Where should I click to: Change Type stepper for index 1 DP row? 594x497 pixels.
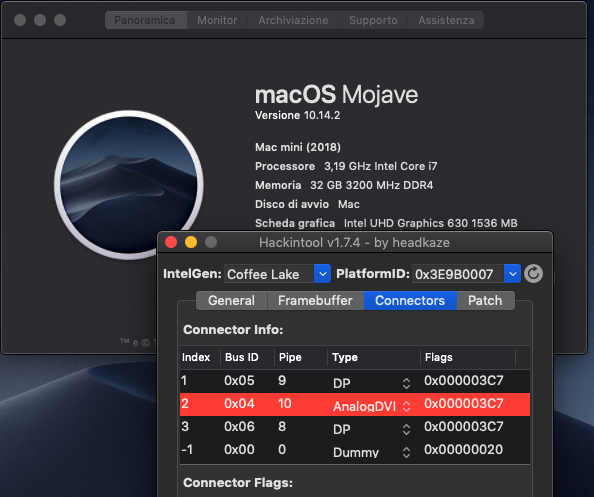406,383
